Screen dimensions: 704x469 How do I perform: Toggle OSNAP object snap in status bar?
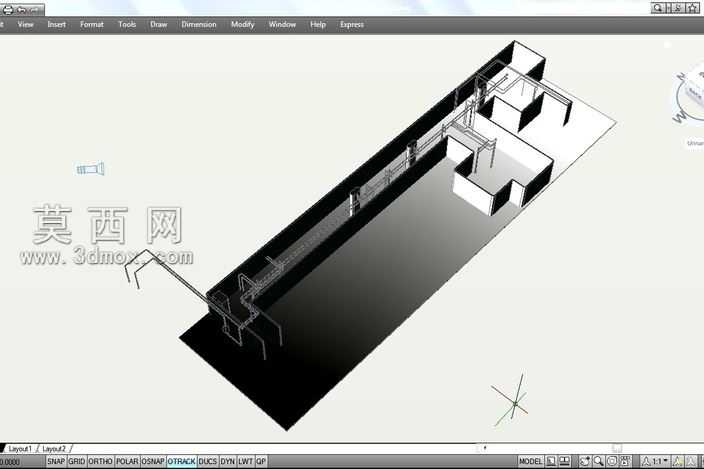click(x=153, y=461)
